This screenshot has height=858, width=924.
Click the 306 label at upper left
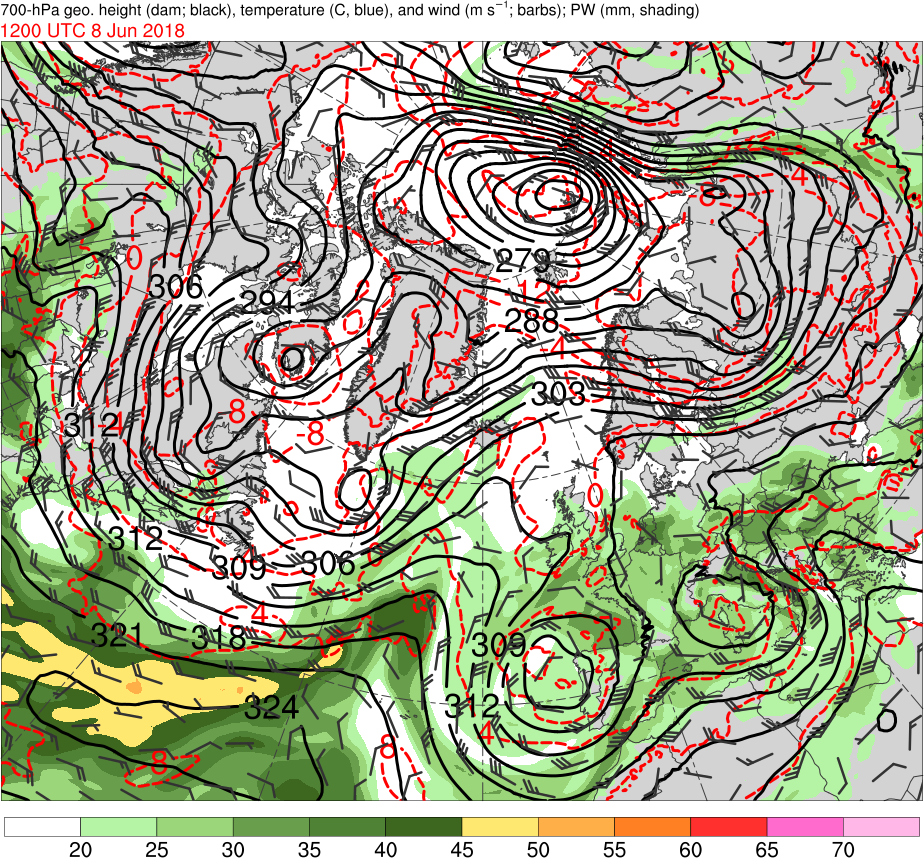point(176,288)
